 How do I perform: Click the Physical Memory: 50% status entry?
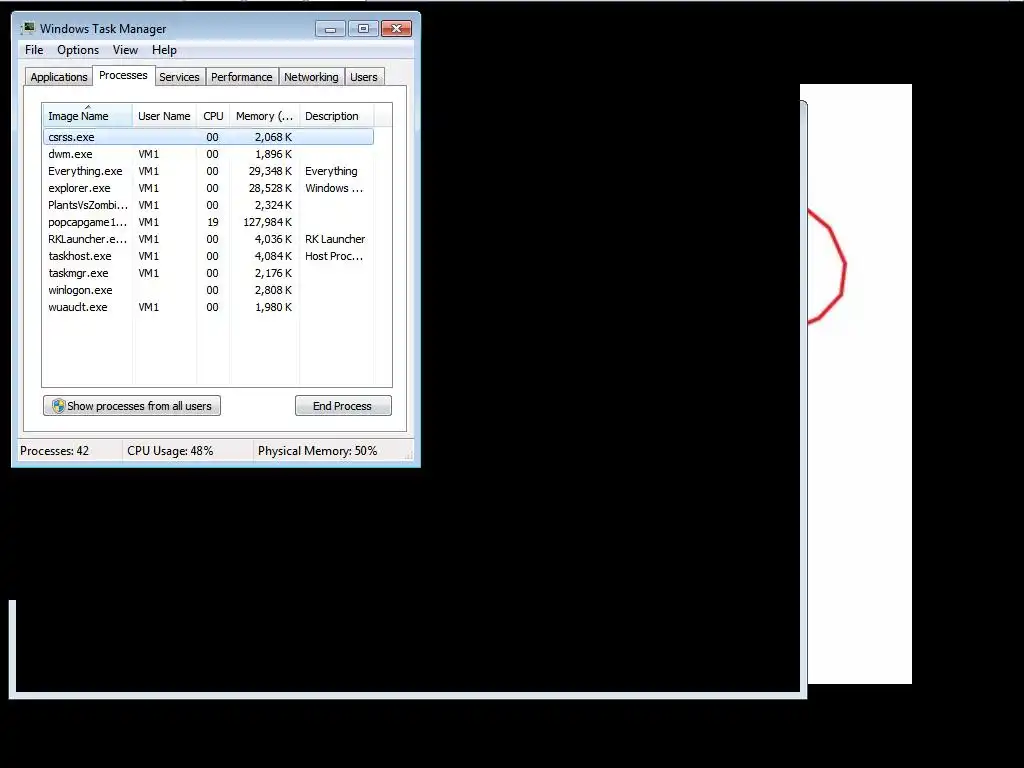(317, 451)
